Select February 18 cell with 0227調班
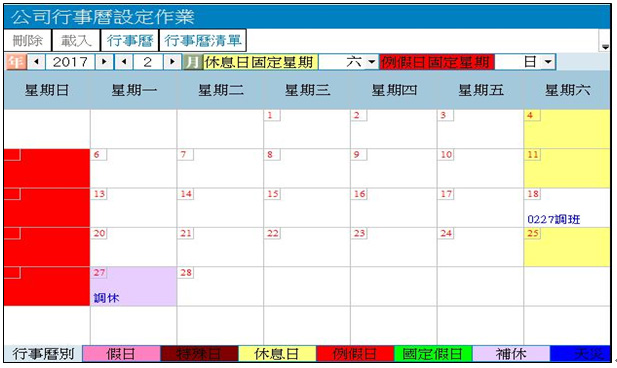 567,207
